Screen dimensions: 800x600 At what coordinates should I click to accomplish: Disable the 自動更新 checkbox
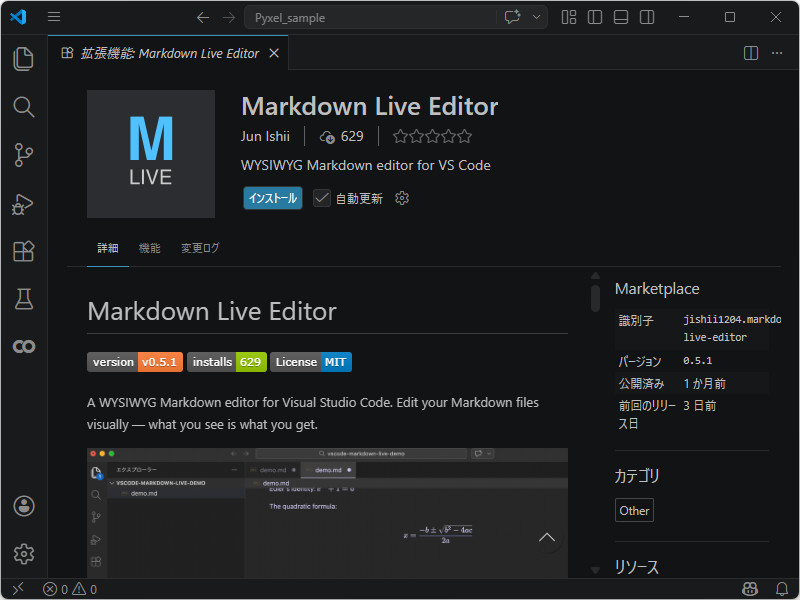[x=321, y=198]
